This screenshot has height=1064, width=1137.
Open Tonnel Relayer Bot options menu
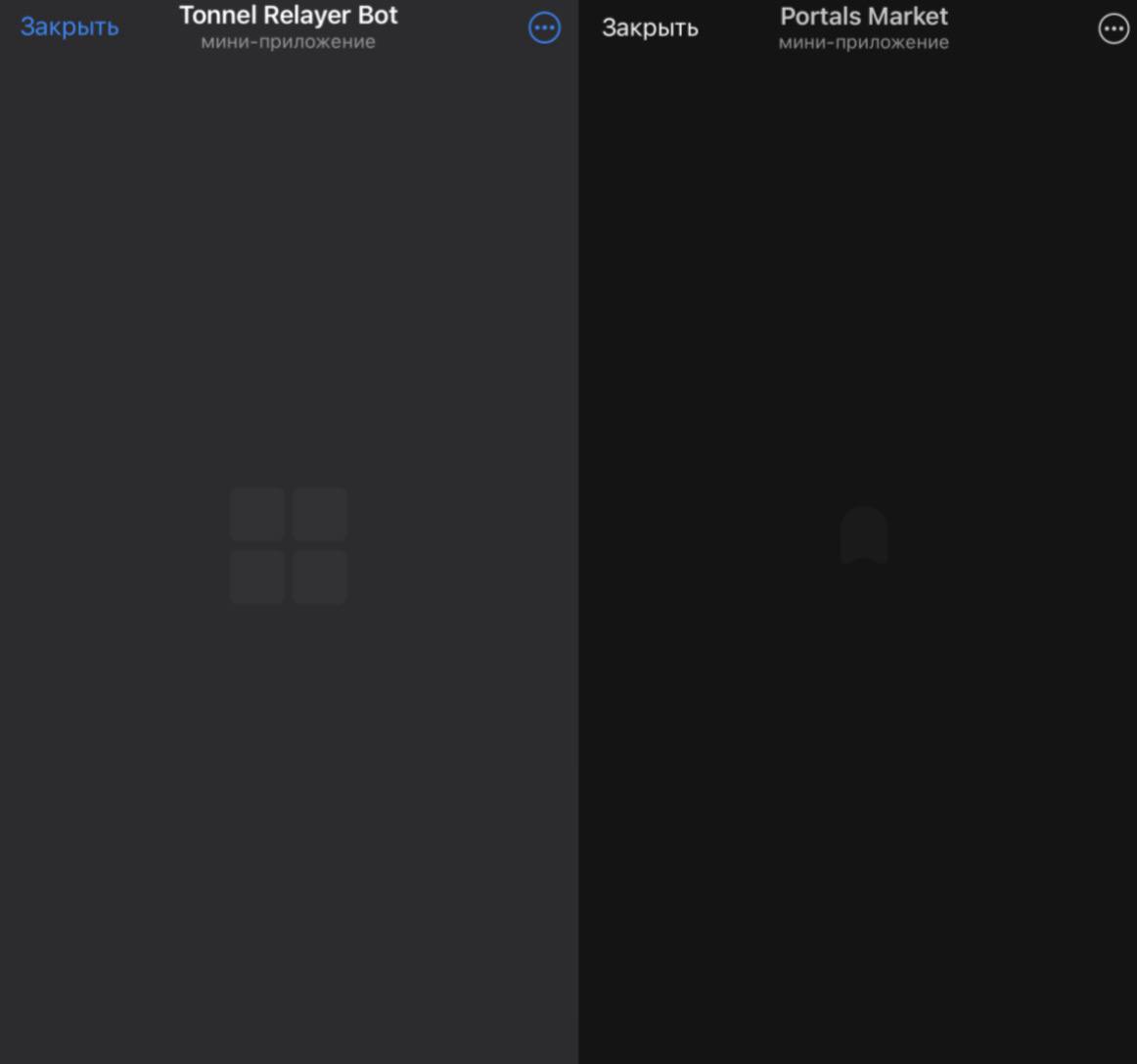point(545,27)
